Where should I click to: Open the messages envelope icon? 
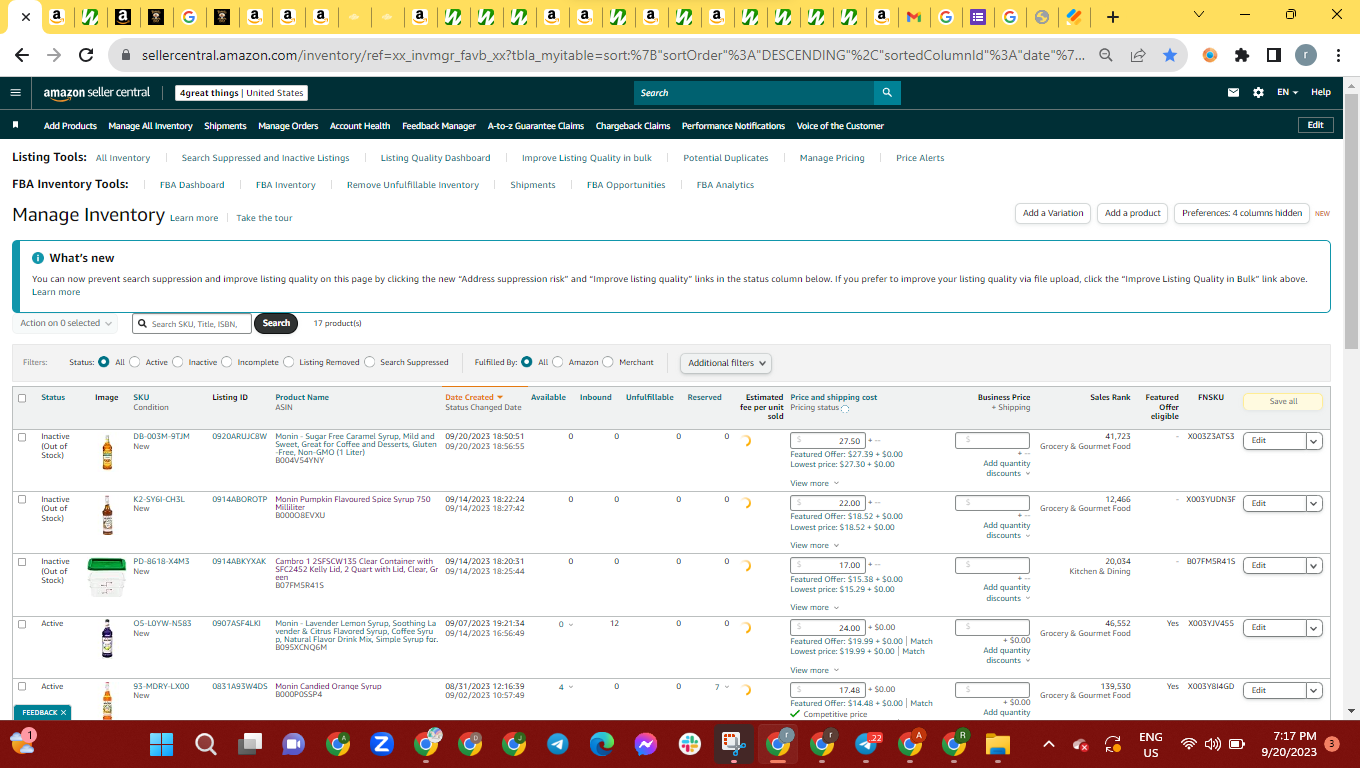coord(1233,92)
